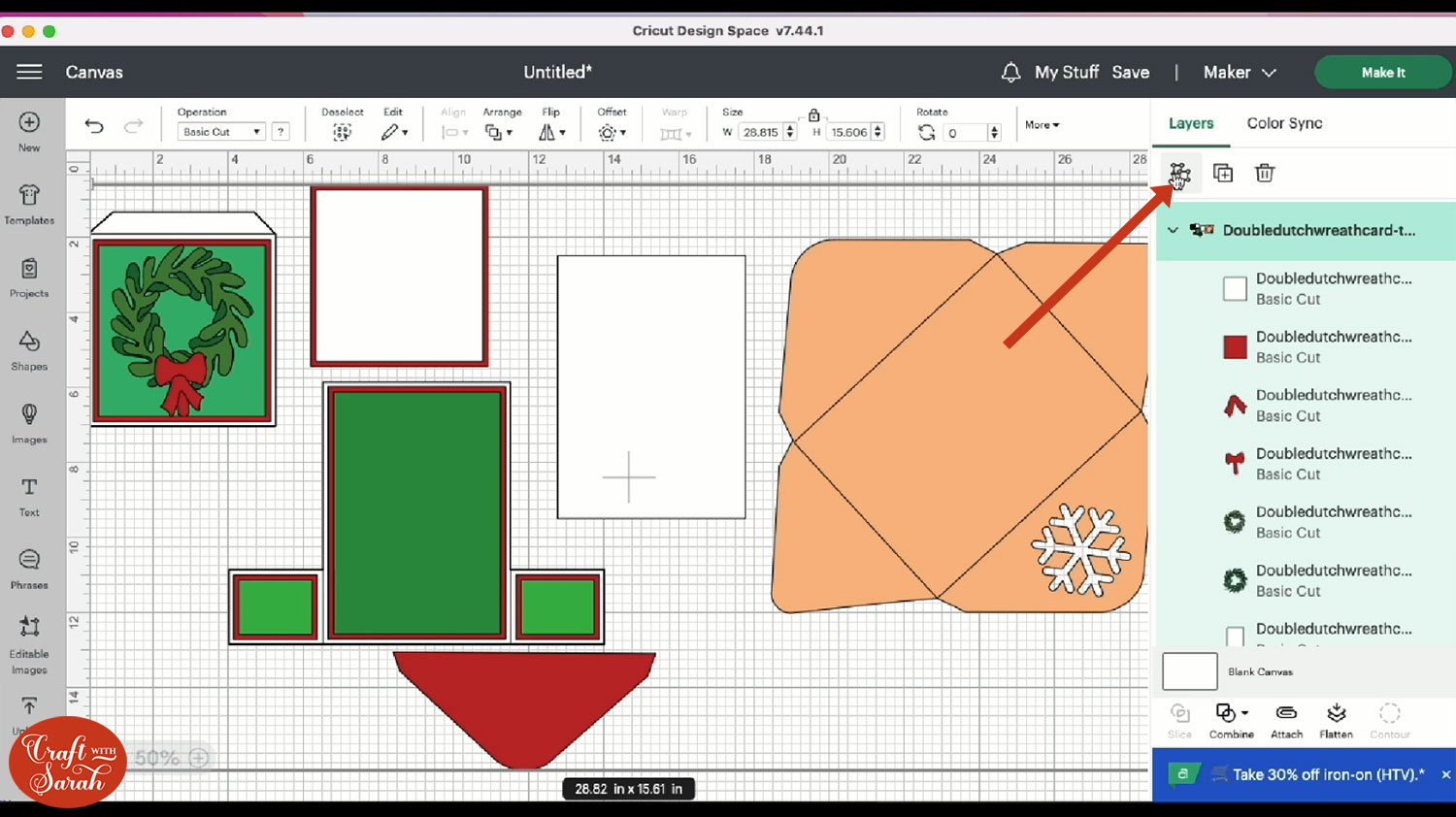Viewport: 1456px width, 817px height.
Task: Open My Stuff
Action: pos(1067,73)
